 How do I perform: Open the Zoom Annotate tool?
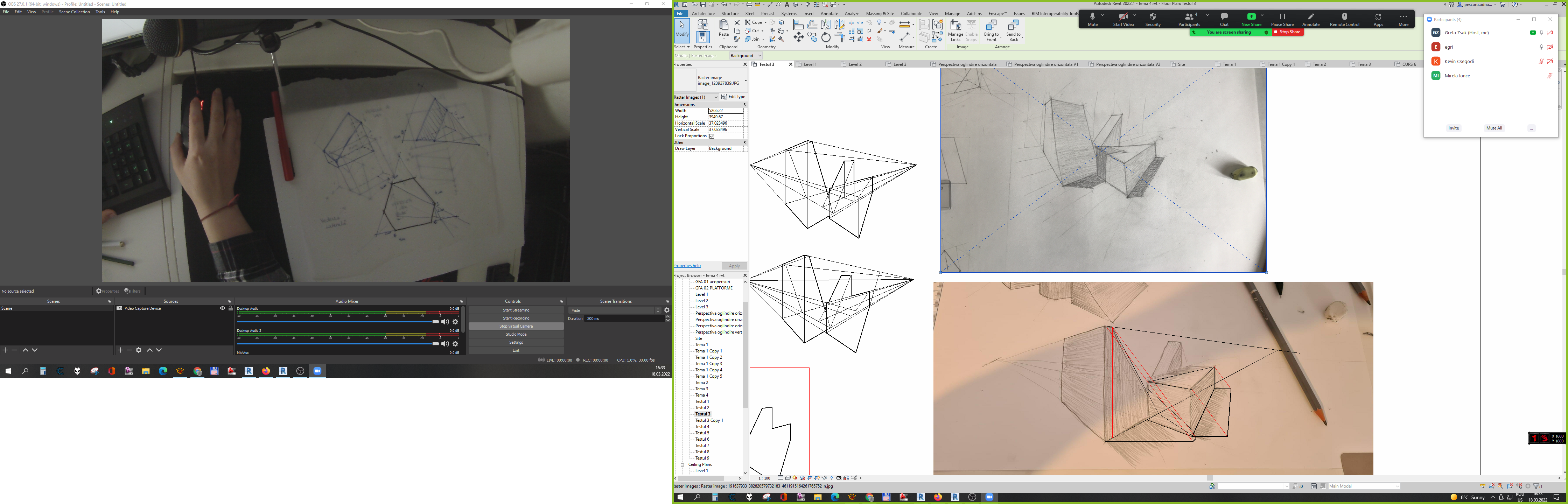tap(1310, 20)
